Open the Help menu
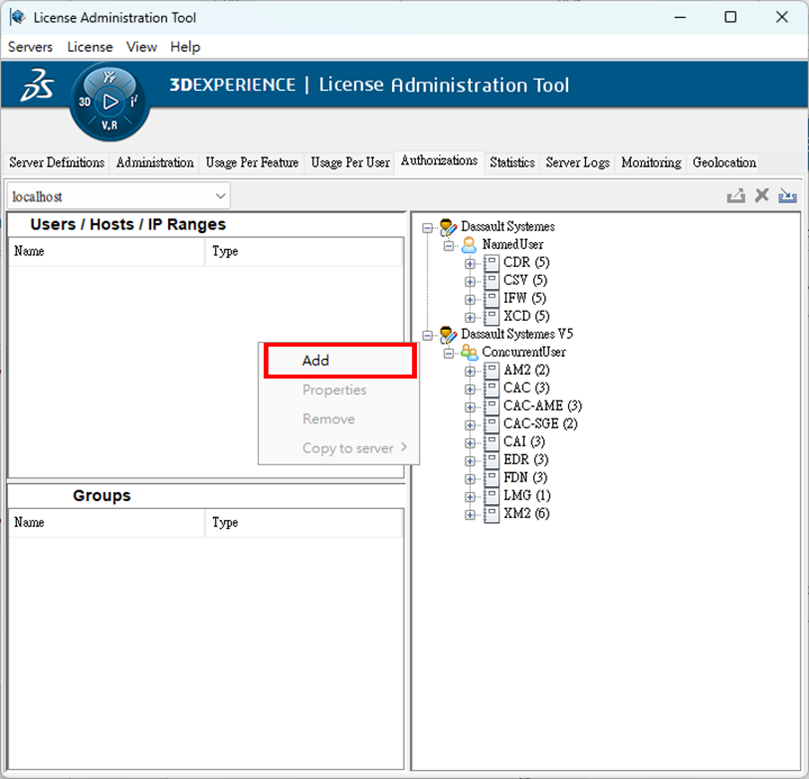The height and width of the screenshot is (779, 809). coord(185,47)
